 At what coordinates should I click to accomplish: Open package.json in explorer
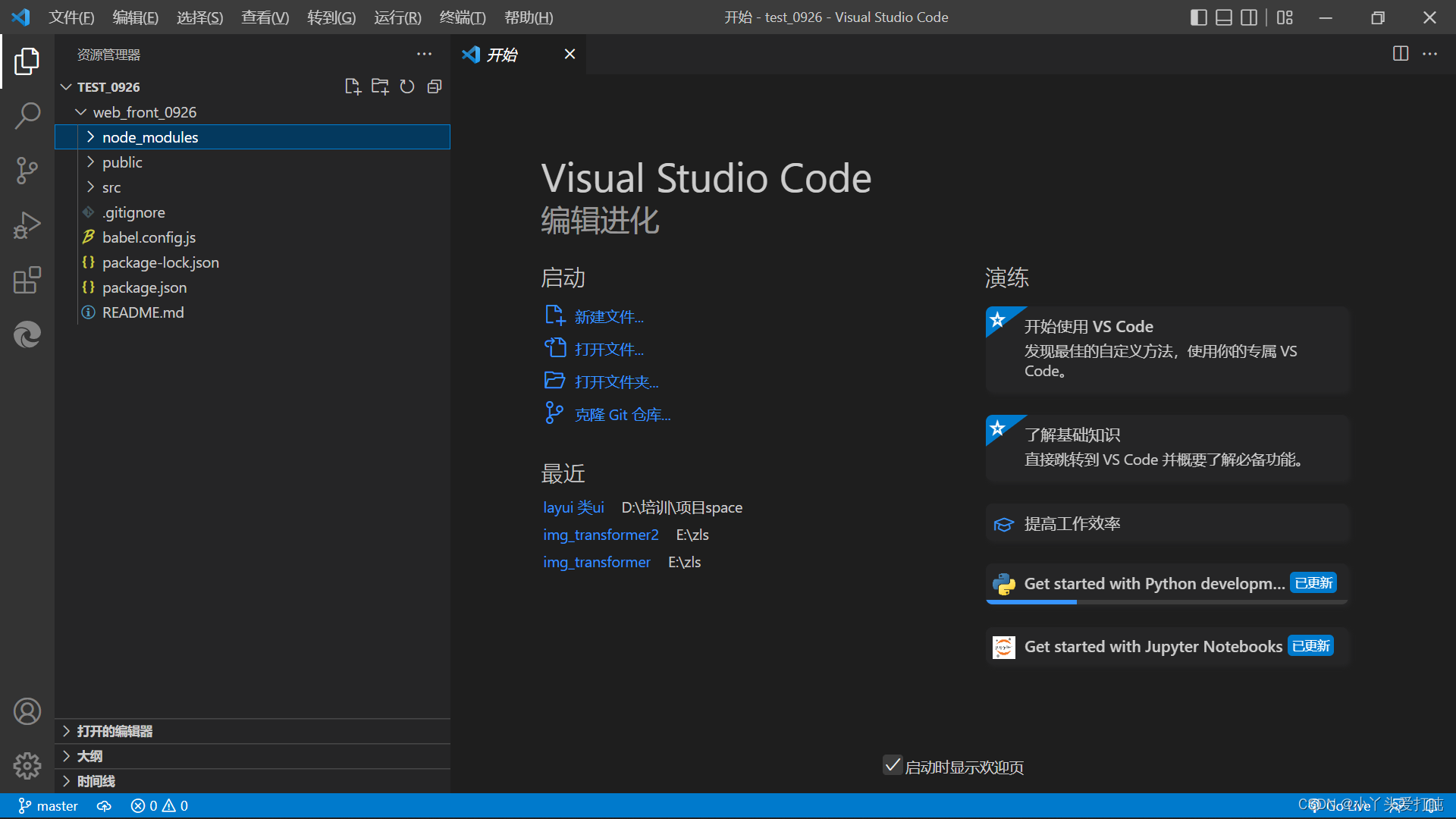253,287
